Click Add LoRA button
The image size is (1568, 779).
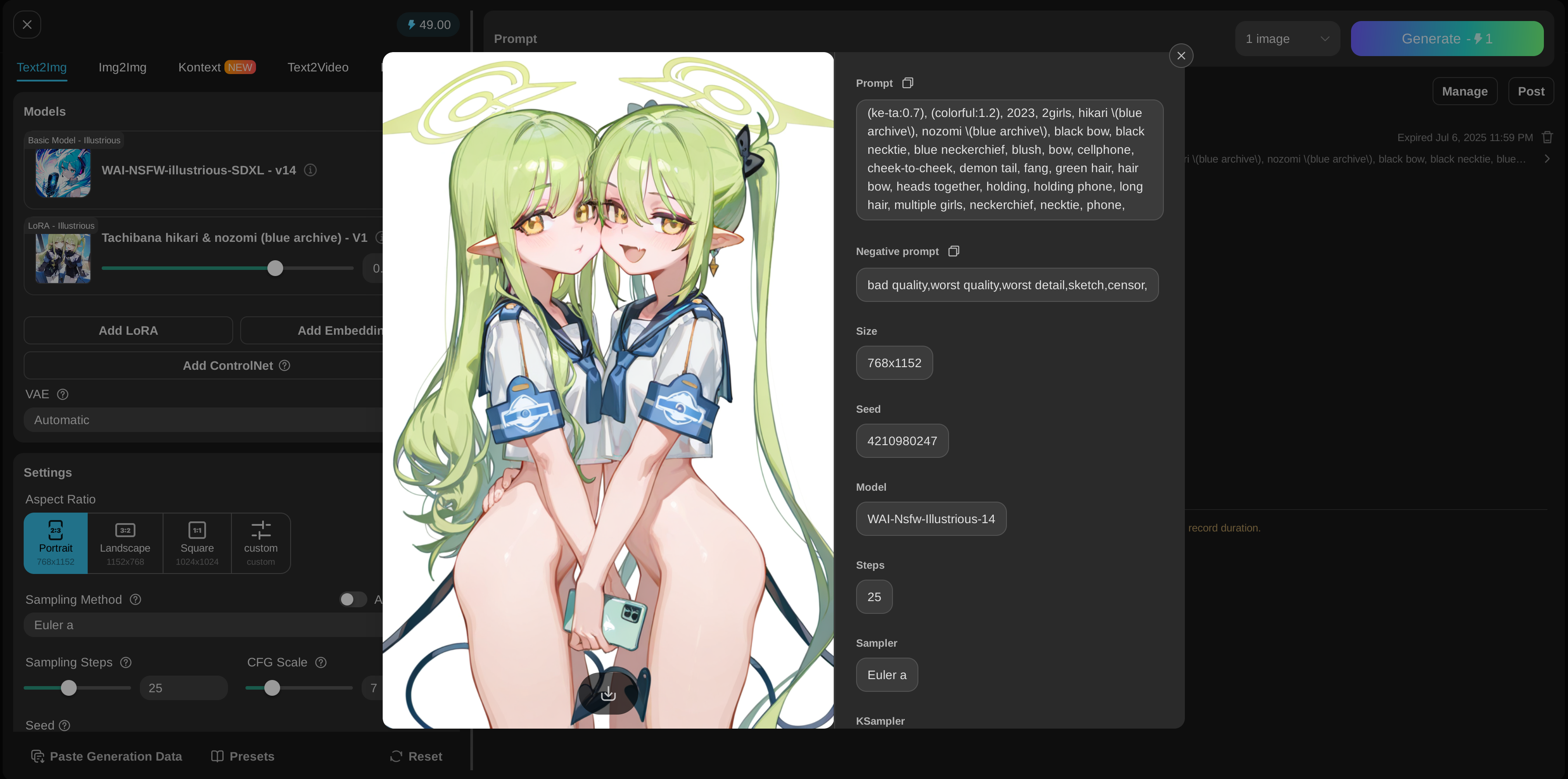tap(128, 330)
